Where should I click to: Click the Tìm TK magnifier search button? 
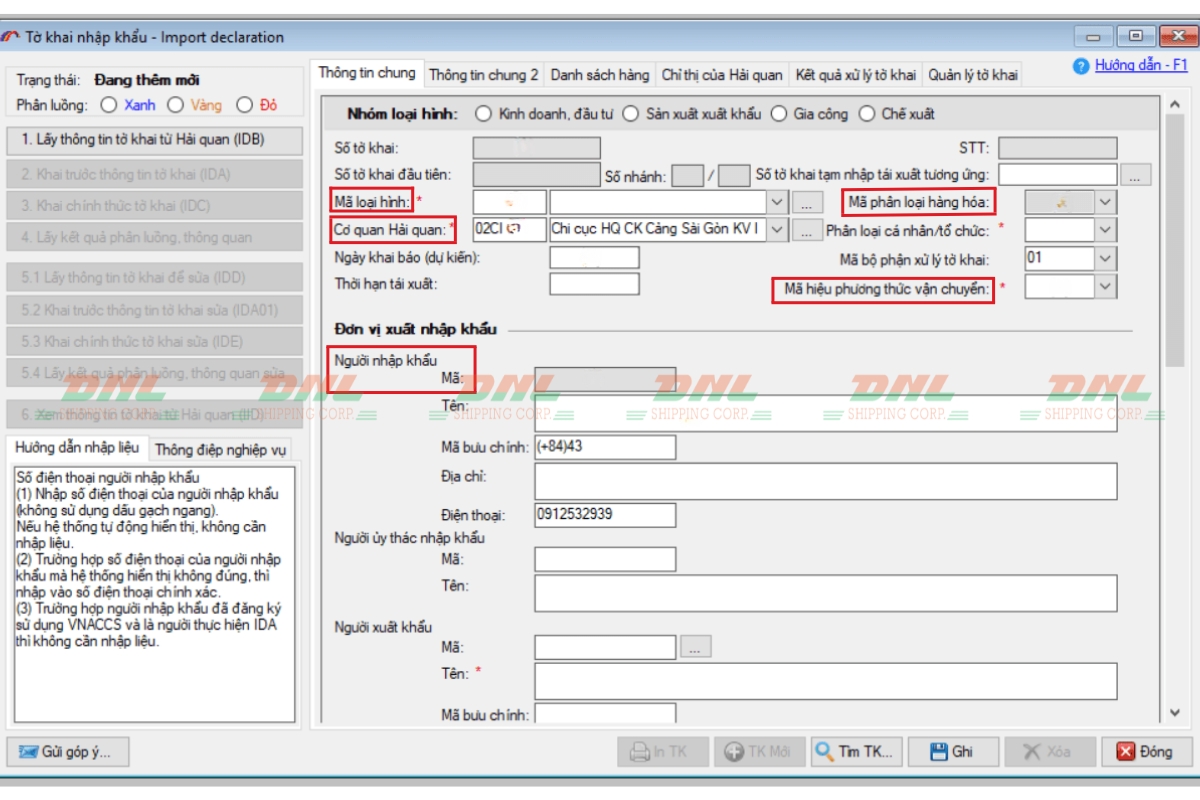click(x=856, y=752)
